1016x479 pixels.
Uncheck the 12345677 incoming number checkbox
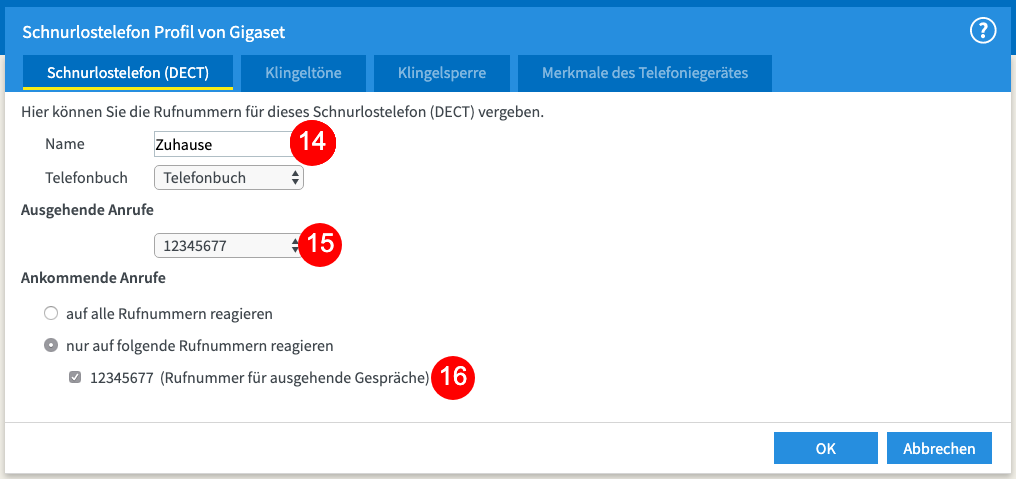click(75, 377)
